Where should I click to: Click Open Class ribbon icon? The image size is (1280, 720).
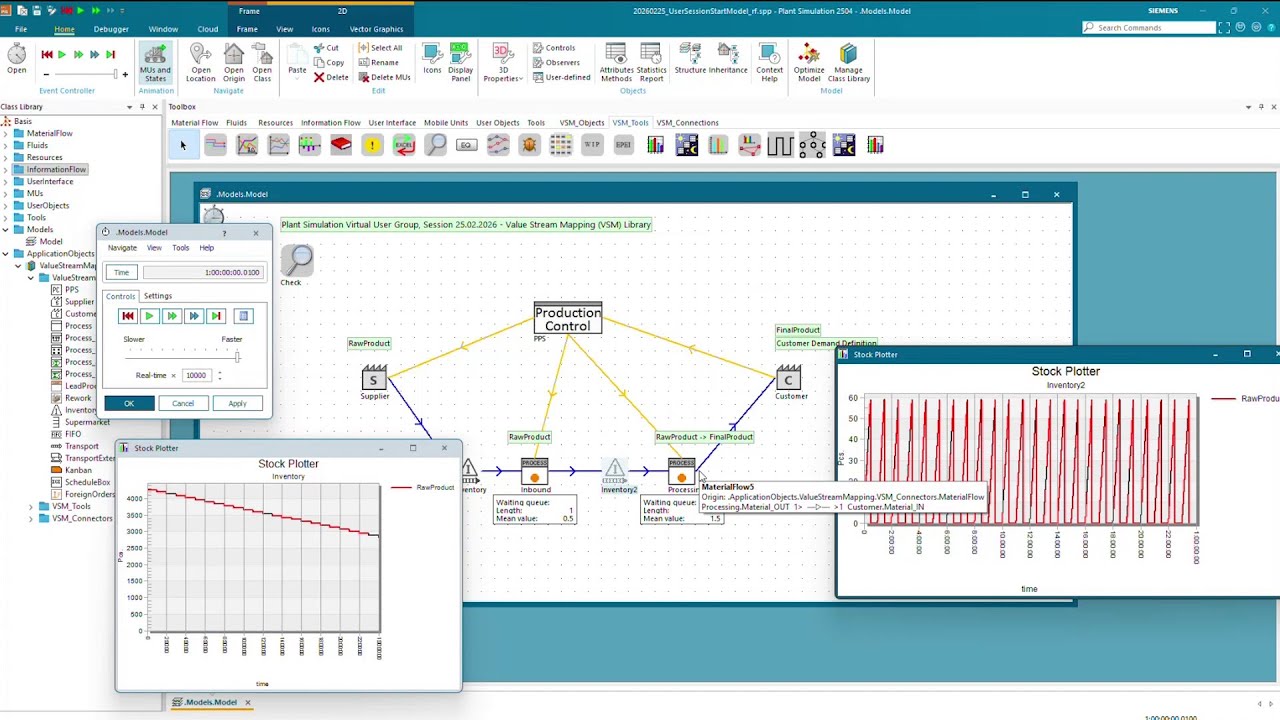(262, 62)
